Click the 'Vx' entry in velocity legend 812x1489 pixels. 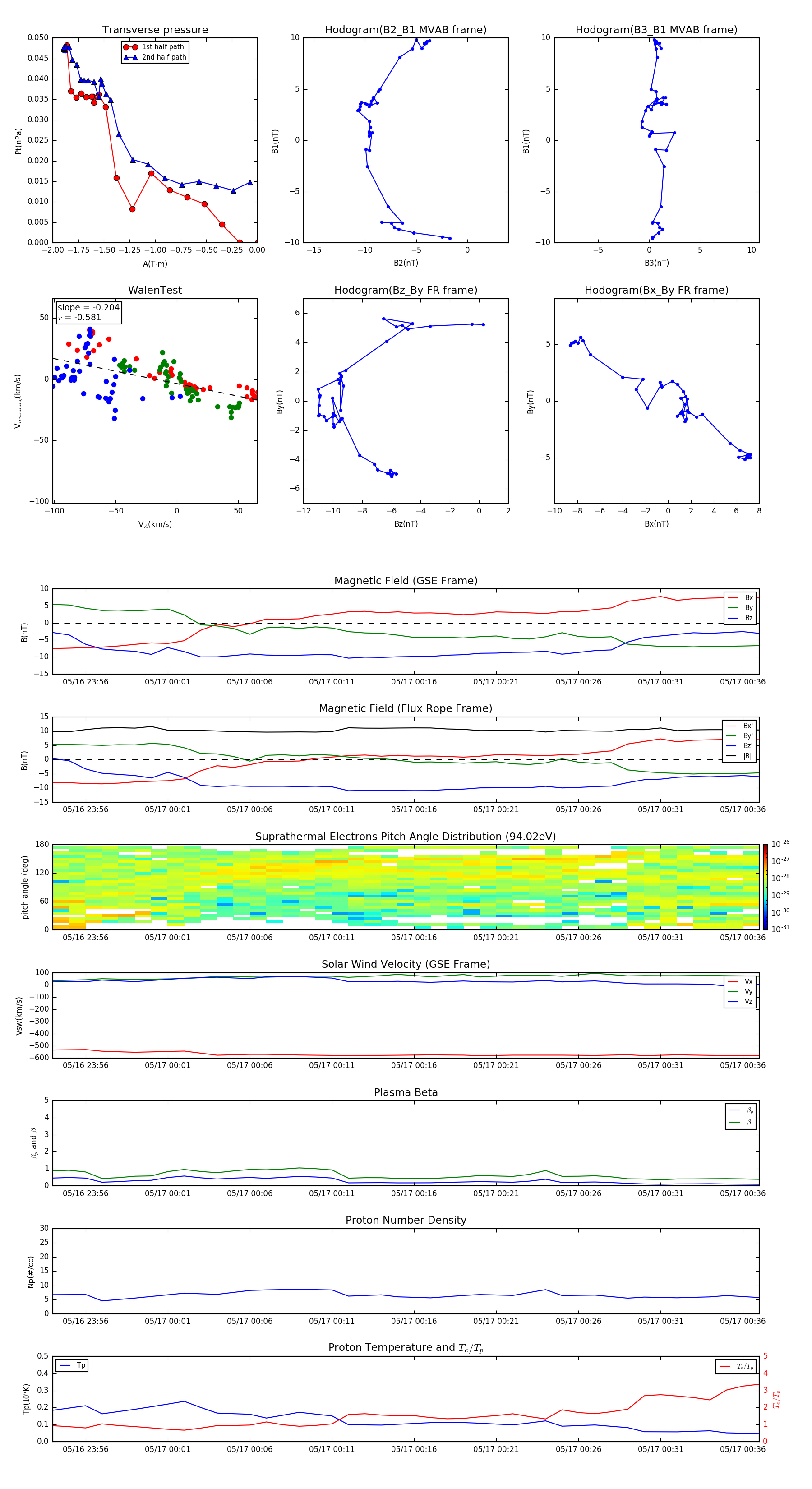pos(740,981)
